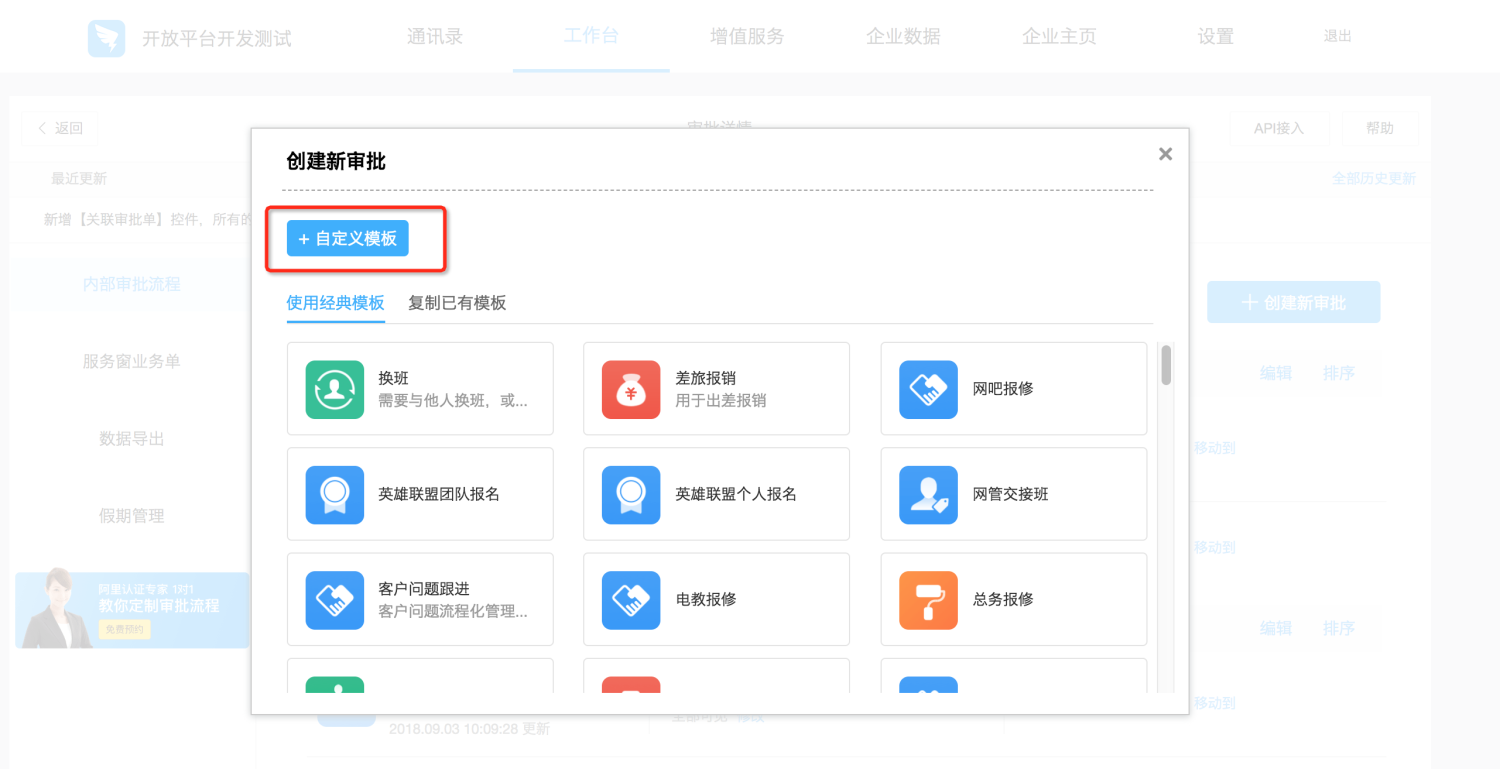1500x769 pixels.
Task: Click the 创建新审批 dialog title
Action: pos(336,161)
